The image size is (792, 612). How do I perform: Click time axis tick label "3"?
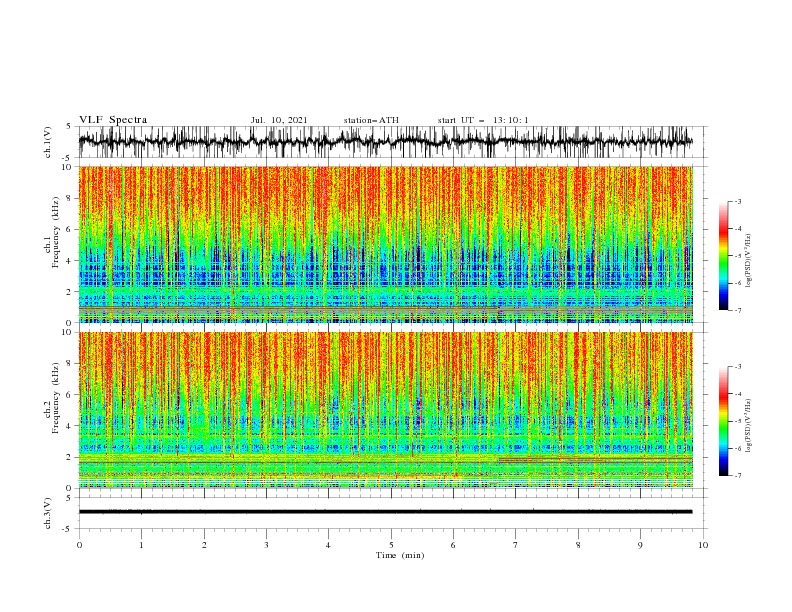tap(266, 545)
